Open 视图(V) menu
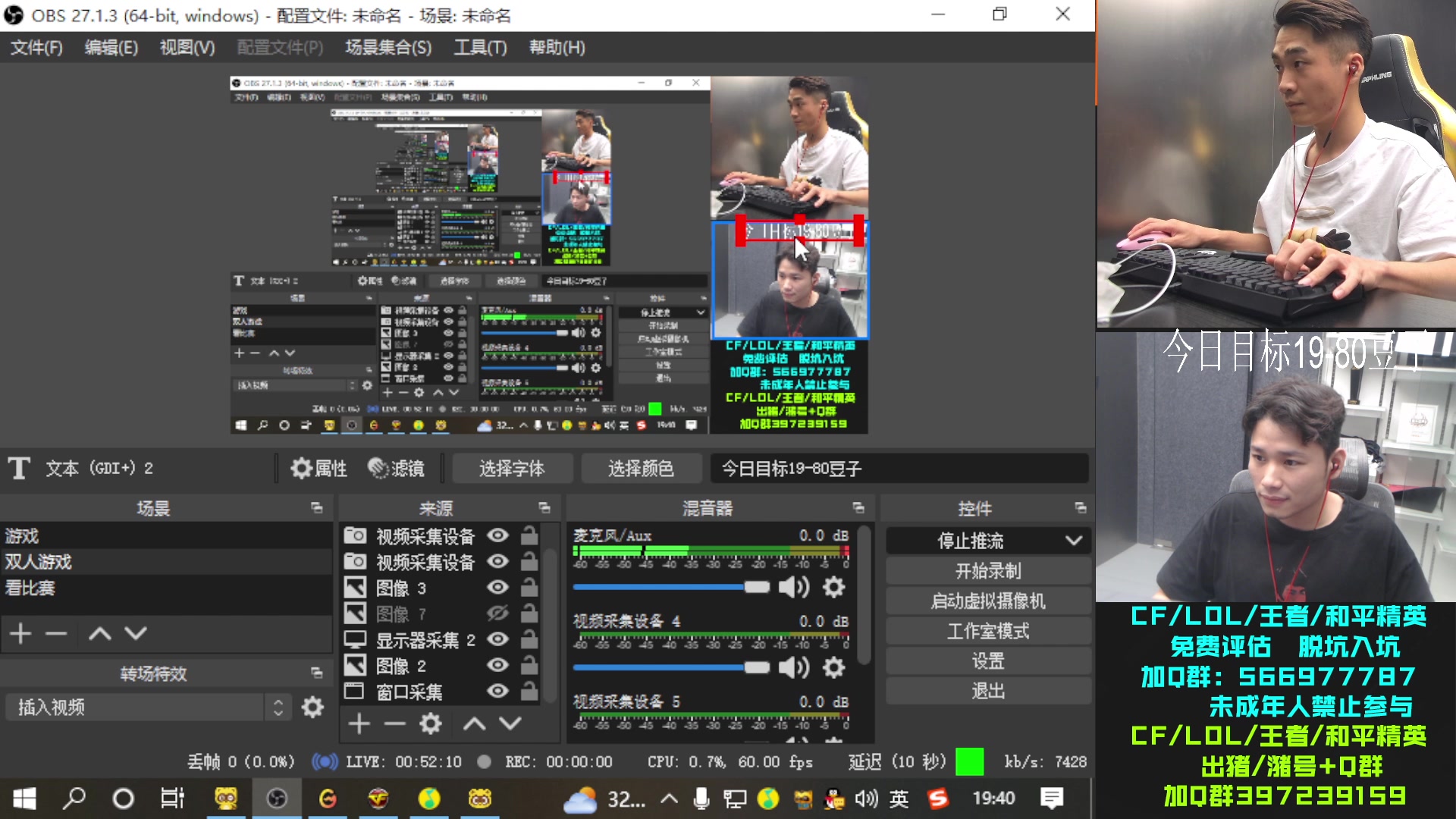Image resolution: width=1456 pixels, height=819 pixels. (187, 48)
